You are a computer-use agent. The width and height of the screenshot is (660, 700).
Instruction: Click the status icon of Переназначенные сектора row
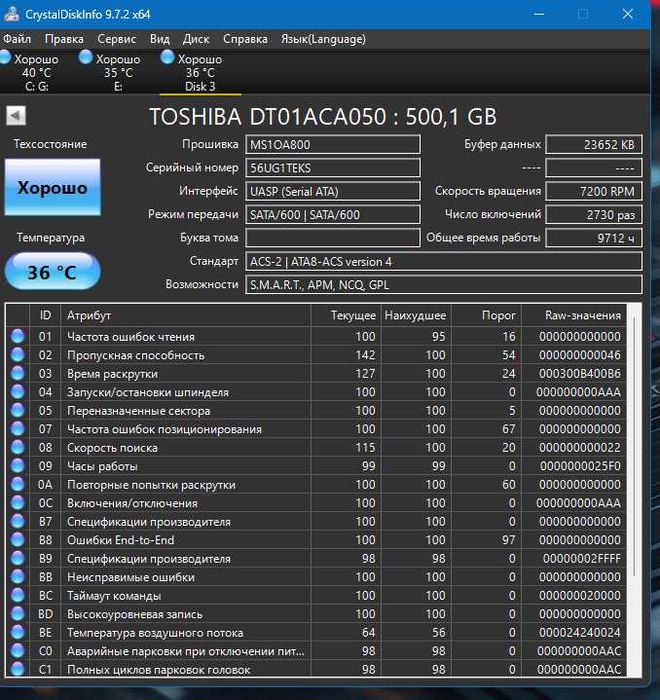click(x=17, y=410)
